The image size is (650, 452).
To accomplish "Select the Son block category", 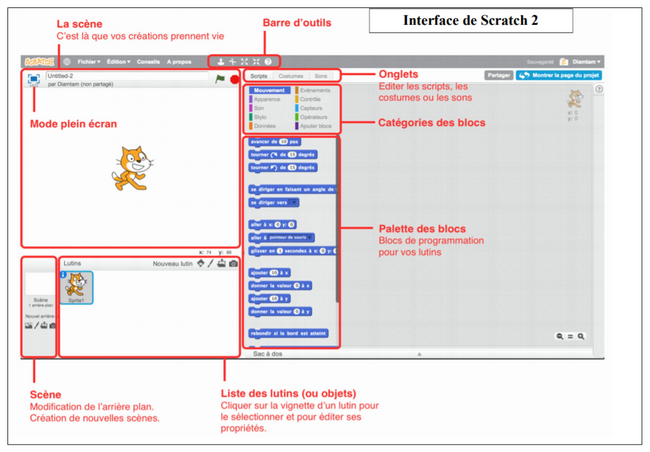I will pyautogui.click(x=257, y=108).
